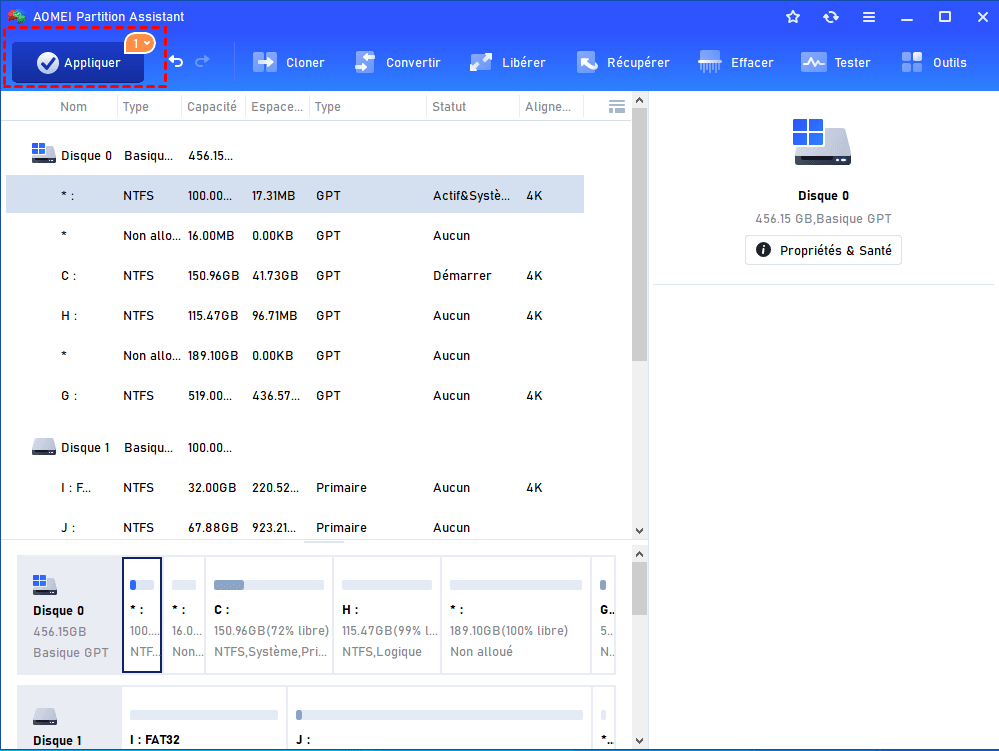Open the Récupérer tool

point(623,62)
